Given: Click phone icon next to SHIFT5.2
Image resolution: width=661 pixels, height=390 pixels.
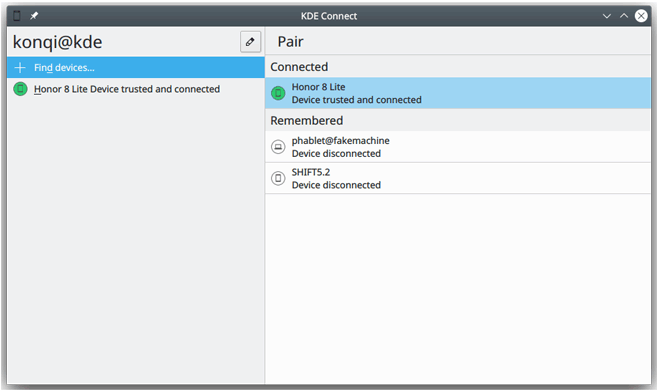Looking at the screenshot, I should pyautogui.click(x=278, y=178).
